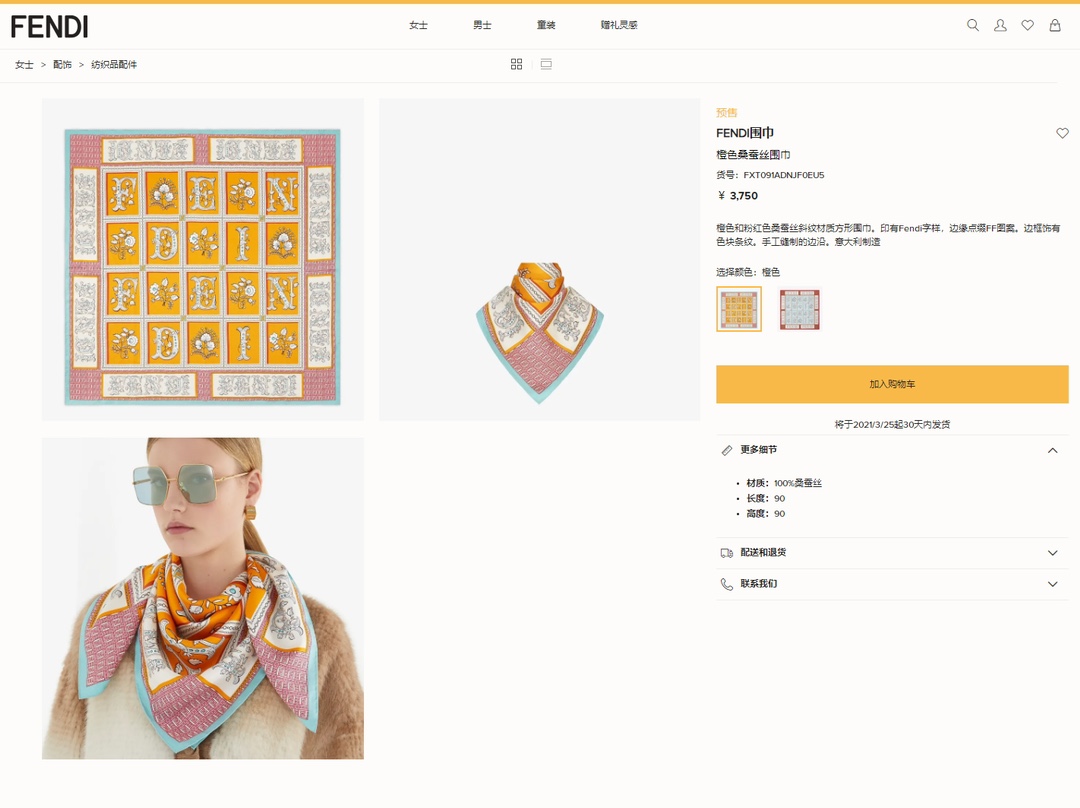Switch to grid view layout icon
The height and width of the screenshot is (808, 1080).
point(516,64)
